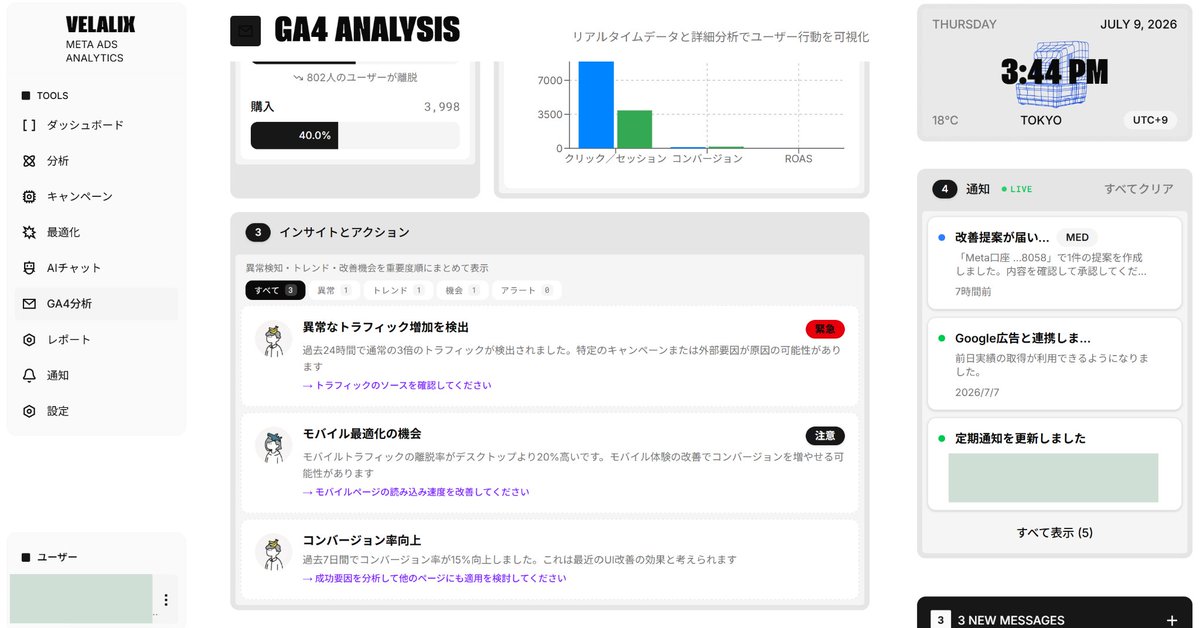The image size is (1200, 628).
Task: Open ダッシュボード in the sidebar
Action: pos(96,125)
